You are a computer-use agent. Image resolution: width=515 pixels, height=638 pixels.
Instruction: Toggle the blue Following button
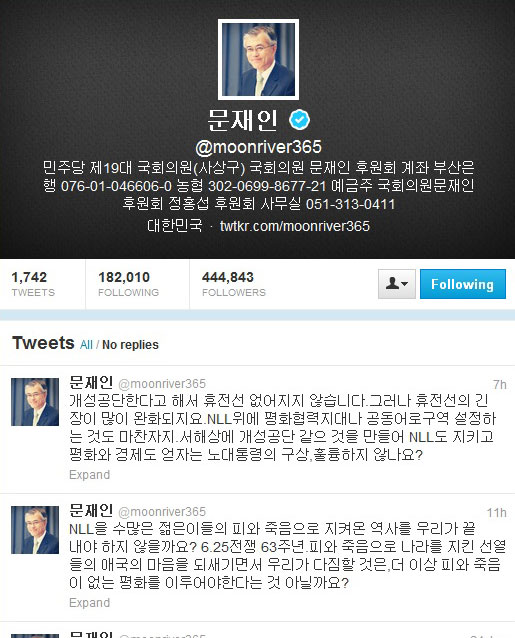pyautogui.click(x=463, y=284)
